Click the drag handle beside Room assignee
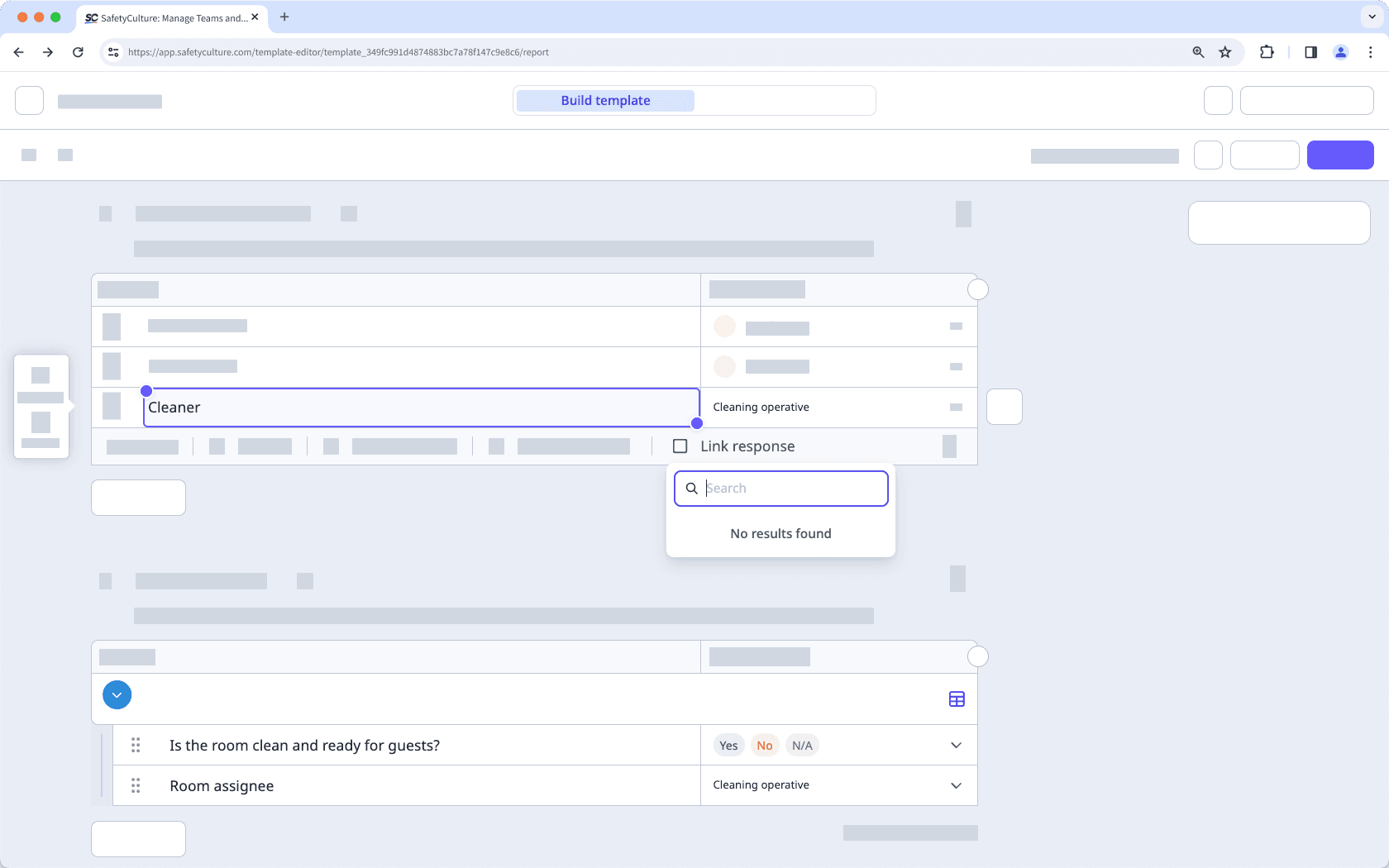The image size is (1389, 868). [x=136, y=786]
